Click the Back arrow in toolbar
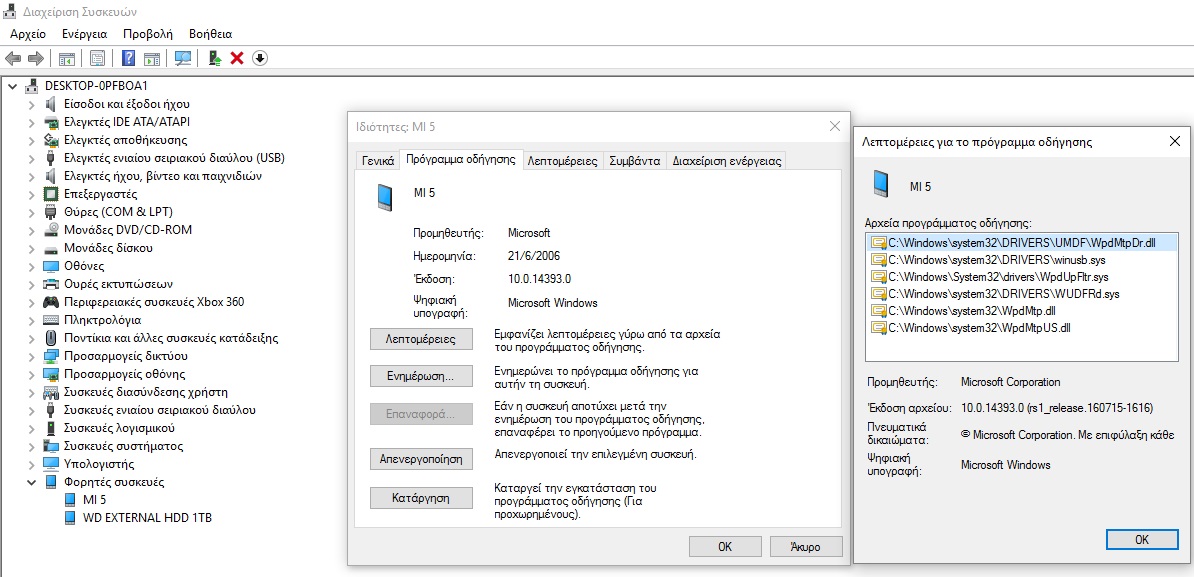This screenshot has height=577, width=1194. point(13,58)
